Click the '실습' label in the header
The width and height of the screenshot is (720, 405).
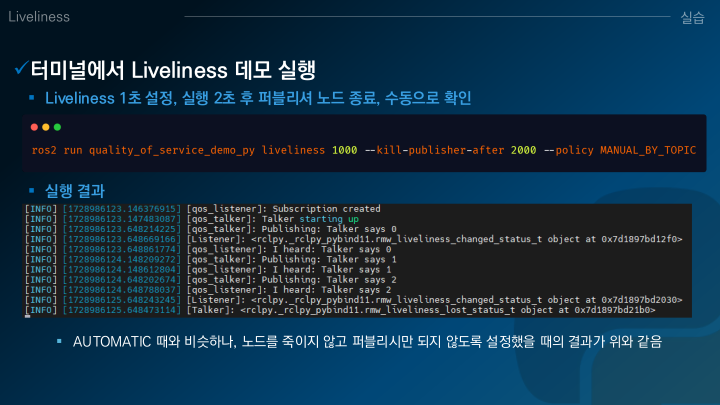click(x=692, y=17)
